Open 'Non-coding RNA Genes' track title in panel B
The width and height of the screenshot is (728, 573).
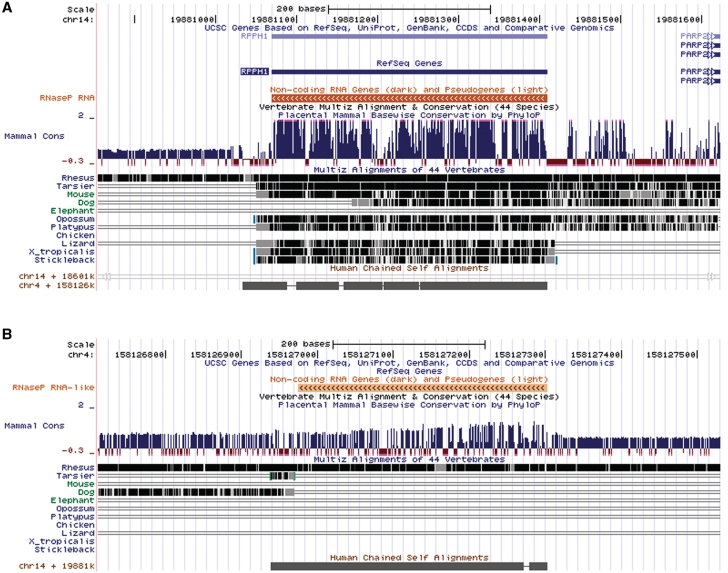tap(409, 379)
